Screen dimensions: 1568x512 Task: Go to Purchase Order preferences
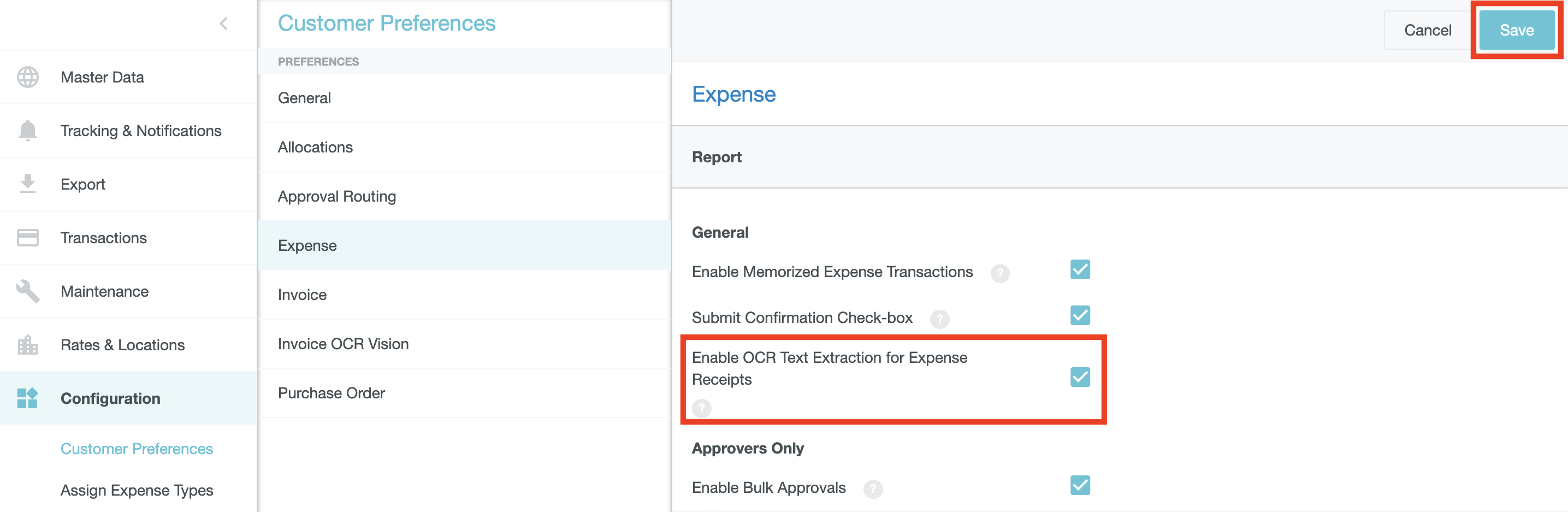pos(331,393)
